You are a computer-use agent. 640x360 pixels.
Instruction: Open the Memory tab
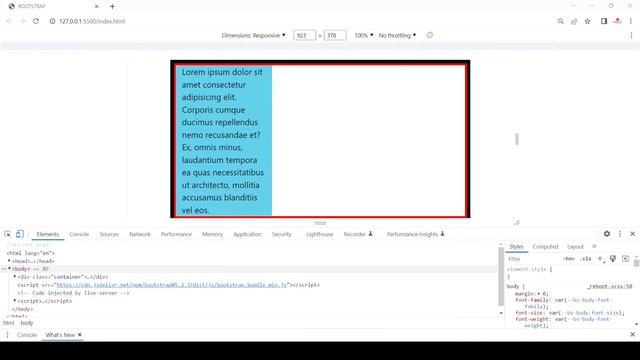[212, 234]
